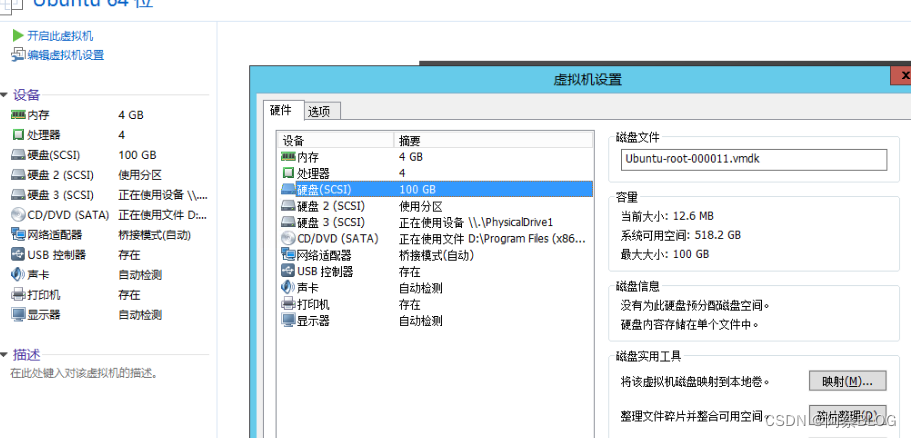Click USB controller icon in sidebar
This screenshot has height=438, width=911.
click(x=19, y=254)
